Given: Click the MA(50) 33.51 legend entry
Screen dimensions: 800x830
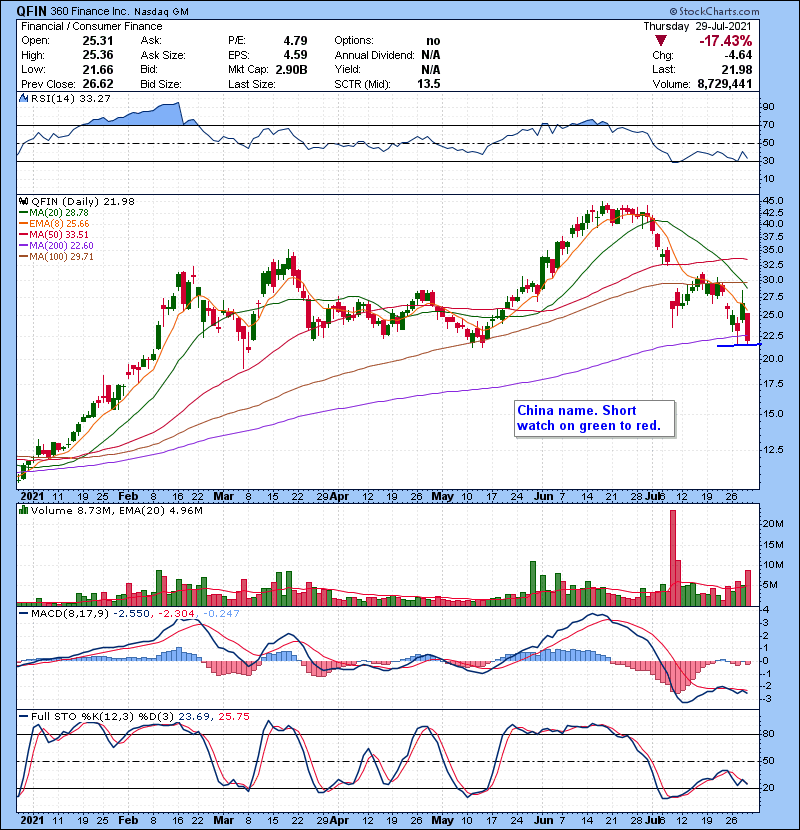Looking at the screenshot, I should coord(54,234).
